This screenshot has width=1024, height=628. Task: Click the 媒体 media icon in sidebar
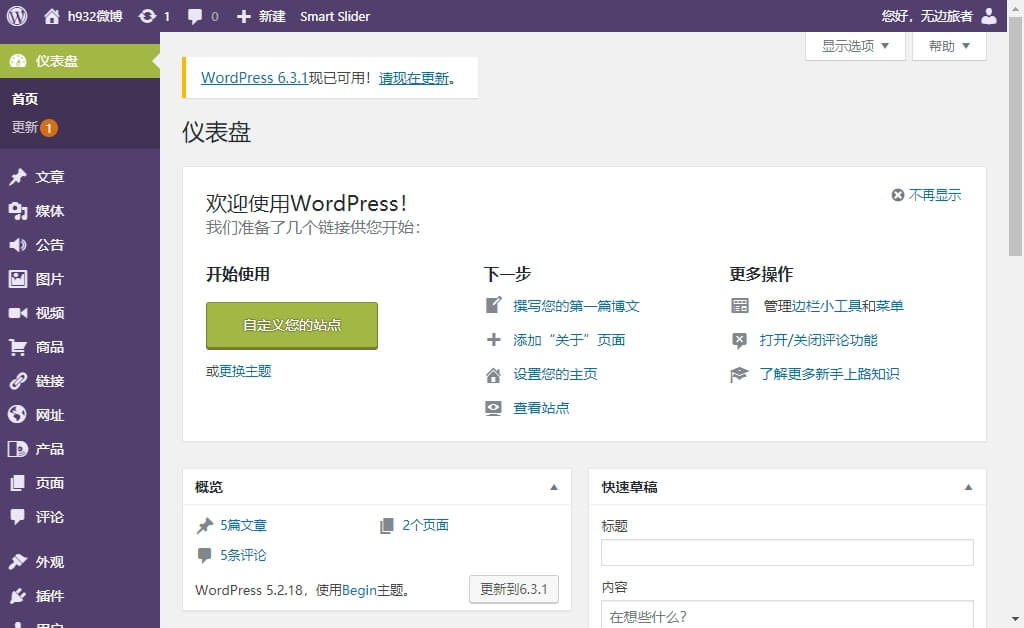click(18, 211)
